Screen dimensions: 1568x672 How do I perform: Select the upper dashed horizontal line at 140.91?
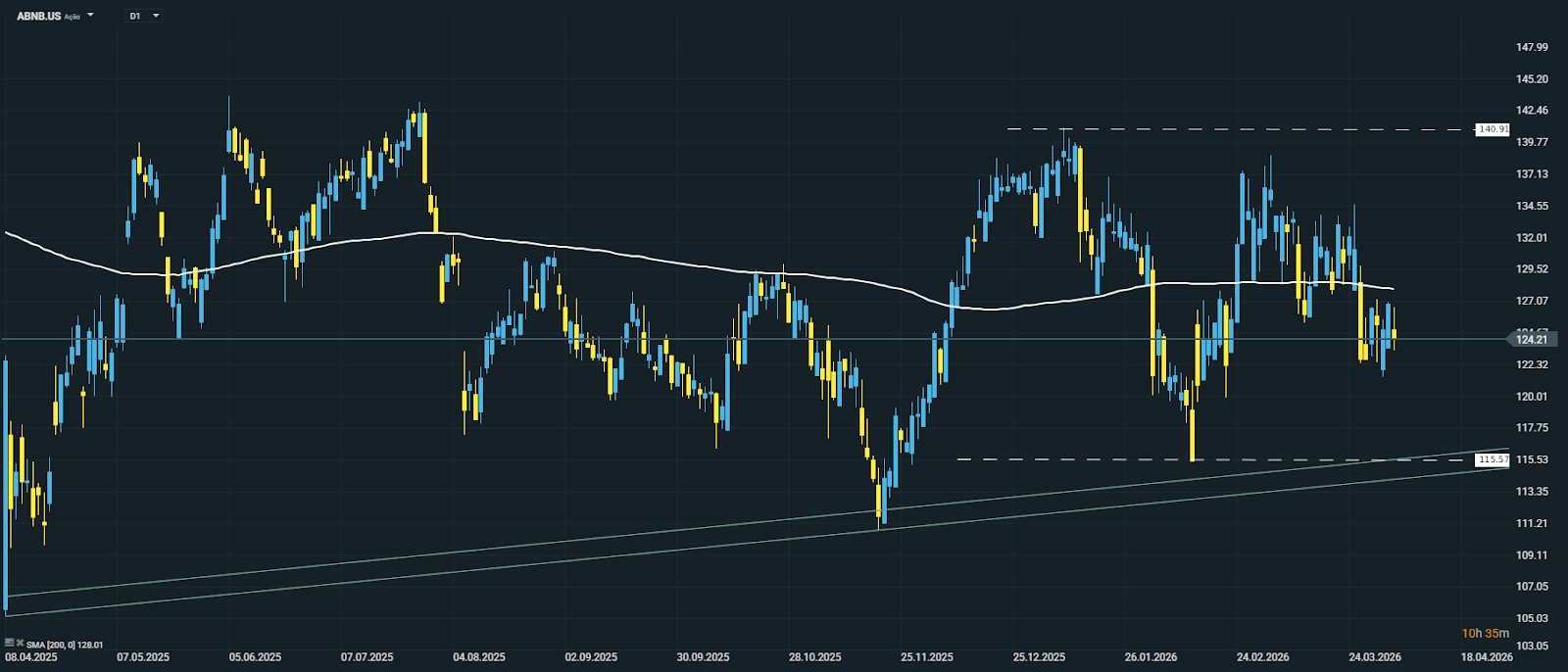coord(1225,129)
